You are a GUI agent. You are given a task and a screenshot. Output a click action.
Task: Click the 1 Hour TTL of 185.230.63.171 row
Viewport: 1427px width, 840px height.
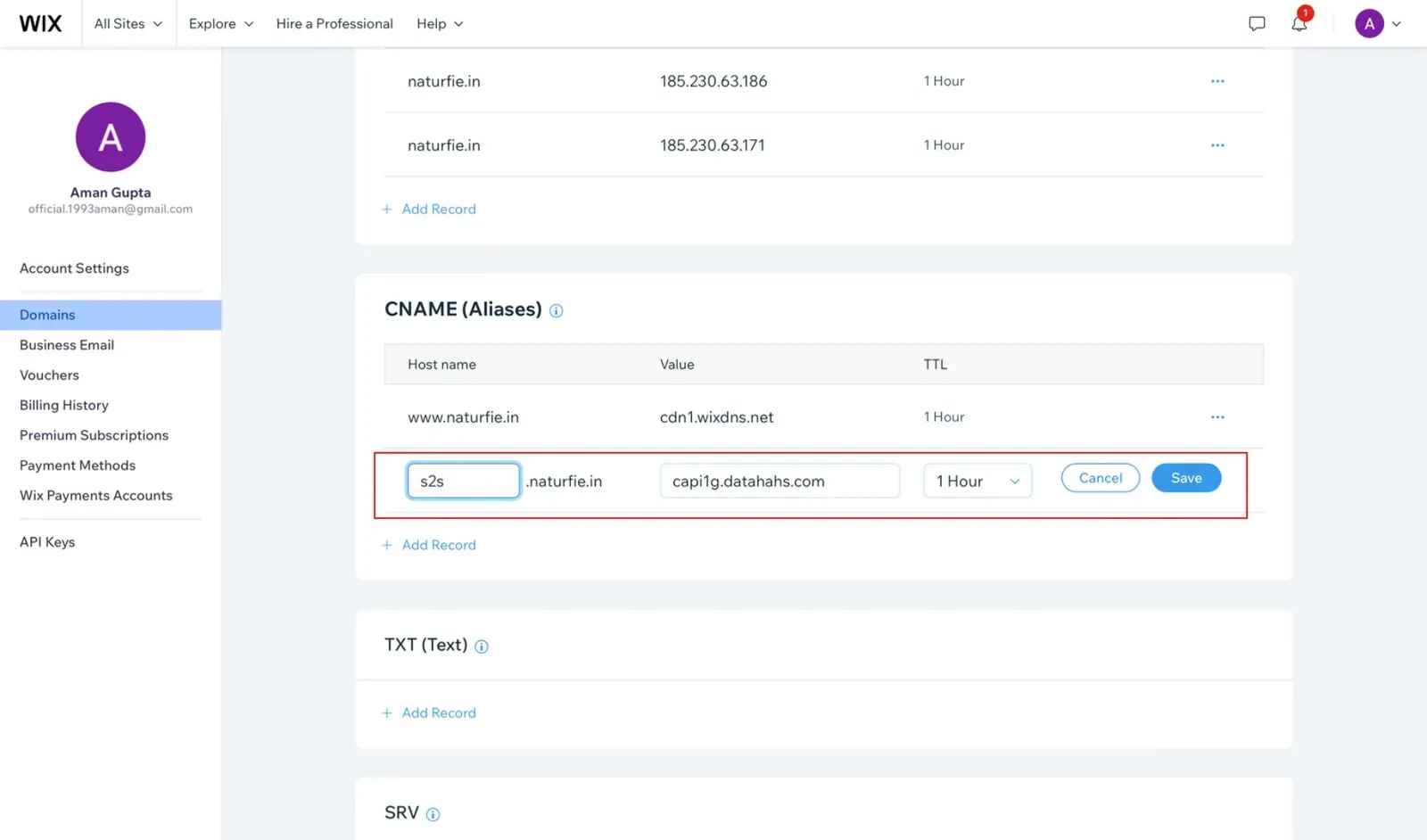coord(944,145)
